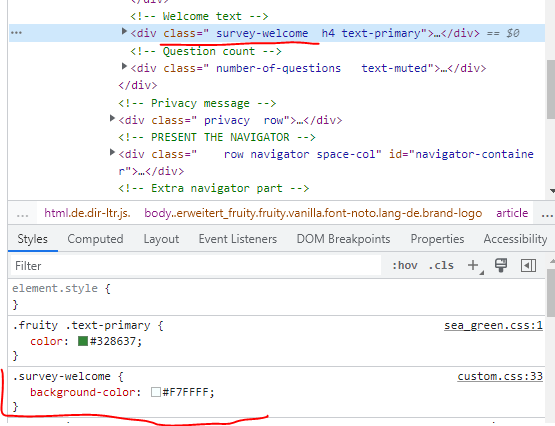Open color picker for #328637 swatch

[83, 341]
